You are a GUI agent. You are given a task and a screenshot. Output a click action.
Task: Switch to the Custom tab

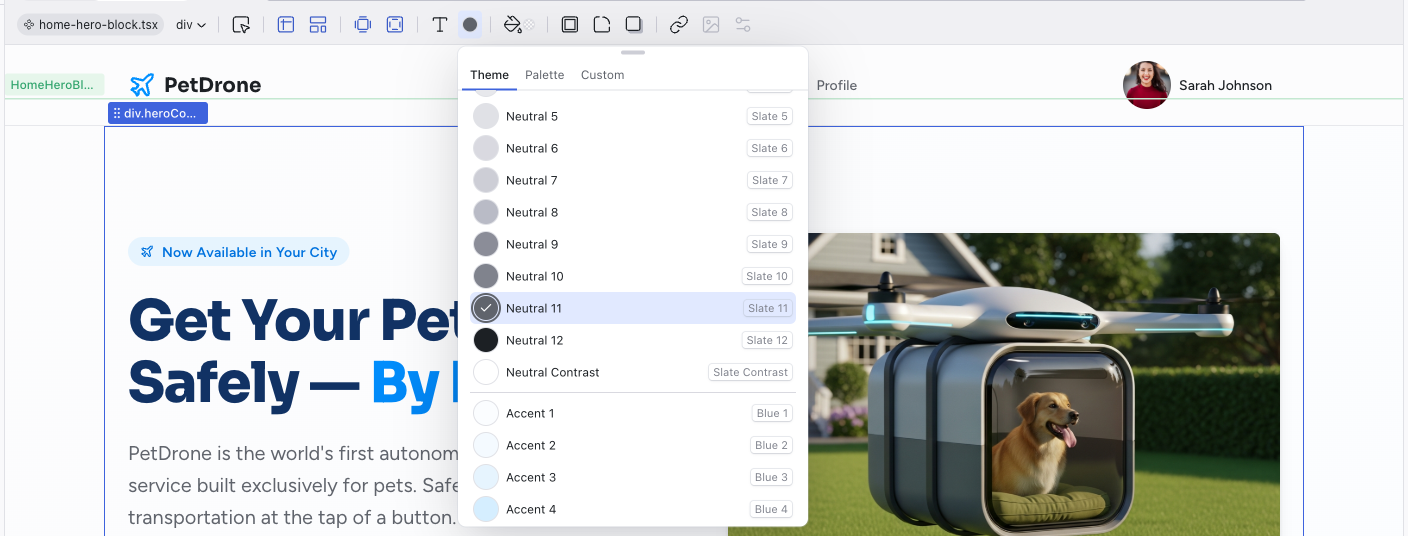(x=602, y=75)
